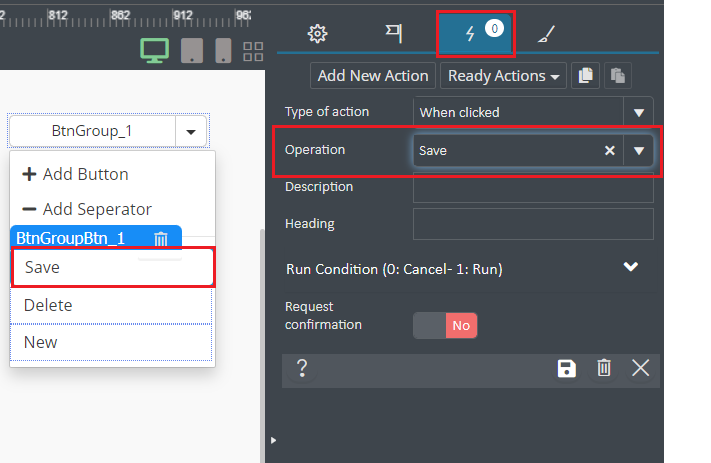Expand Run Condition section chevron

click(631, 267)
